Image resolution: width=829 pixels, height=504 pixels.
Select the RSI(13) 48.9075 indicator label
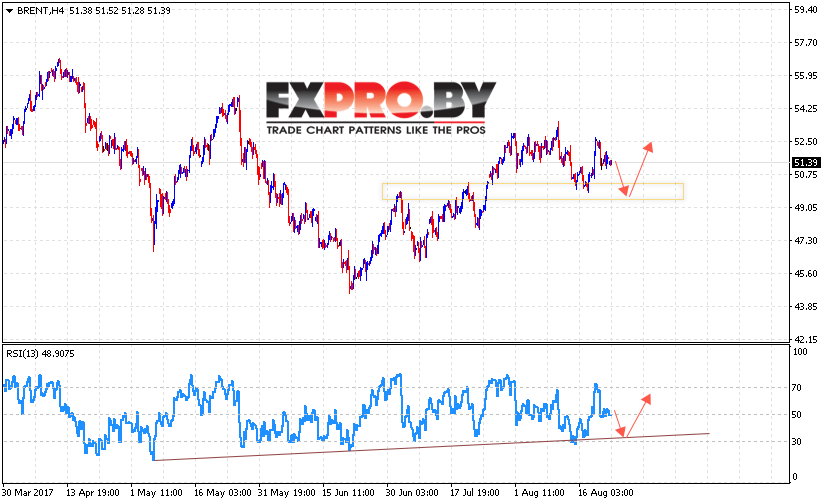[40, 354]
